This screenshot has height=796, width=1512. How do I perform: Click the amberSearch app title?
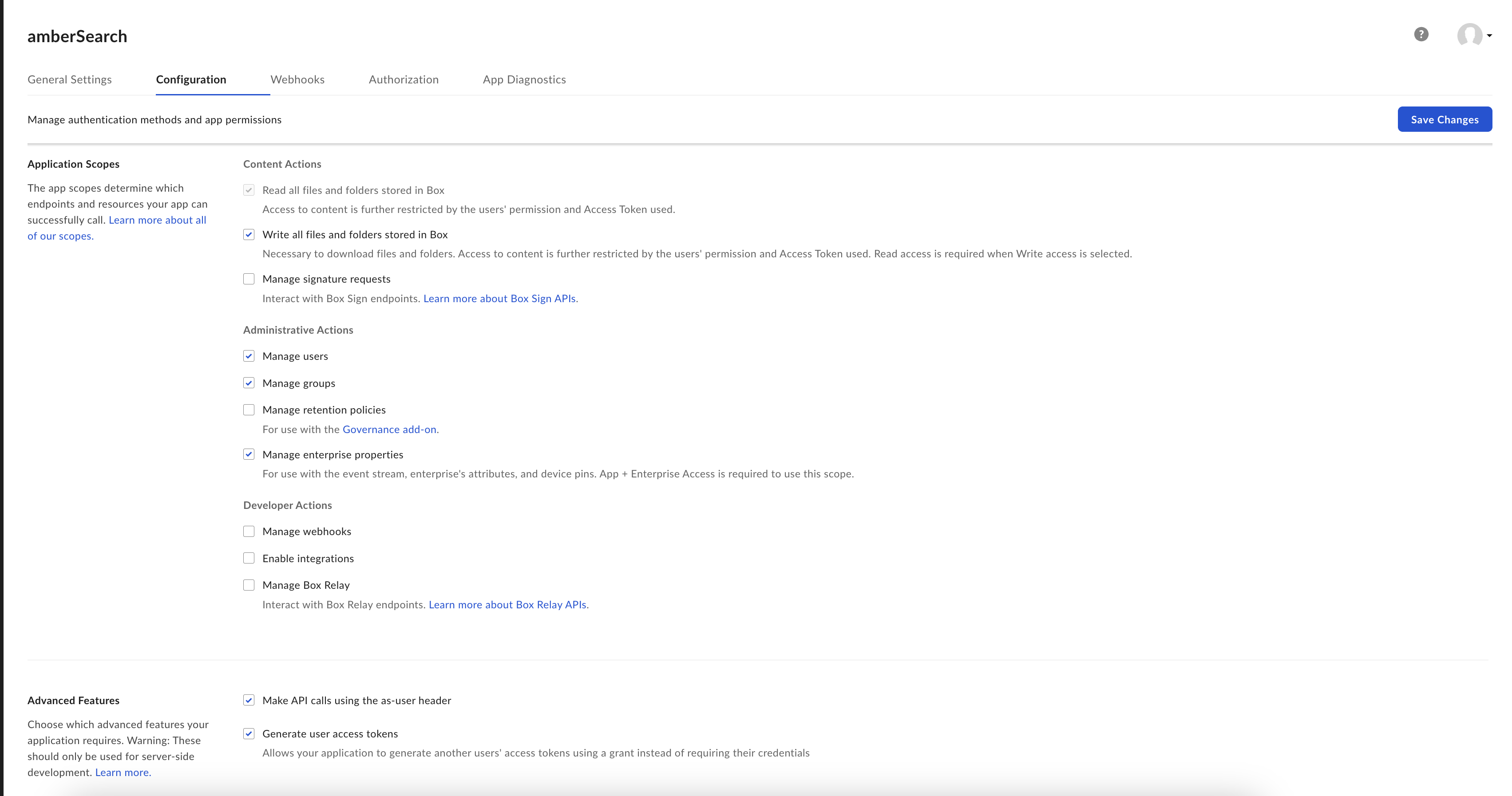click(x=77, y=36)
